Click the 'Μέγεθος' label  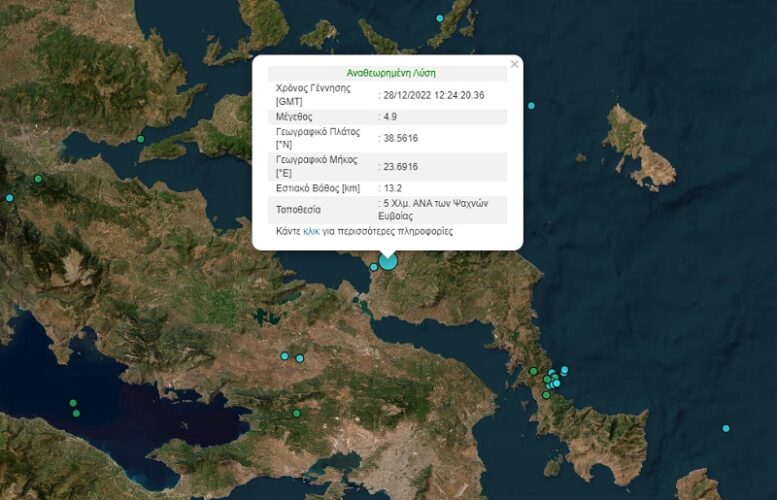(294, 117)
